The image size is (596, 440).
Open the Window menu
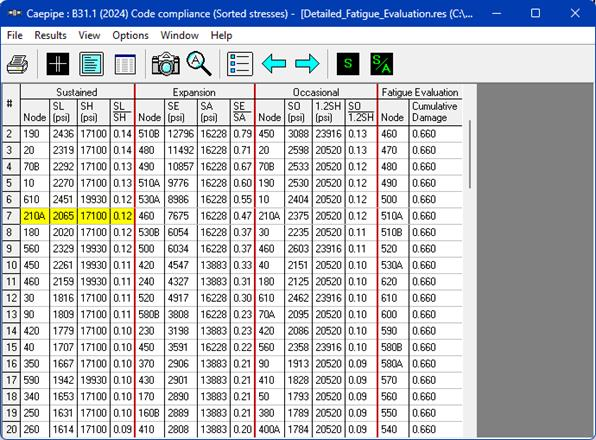179,35
